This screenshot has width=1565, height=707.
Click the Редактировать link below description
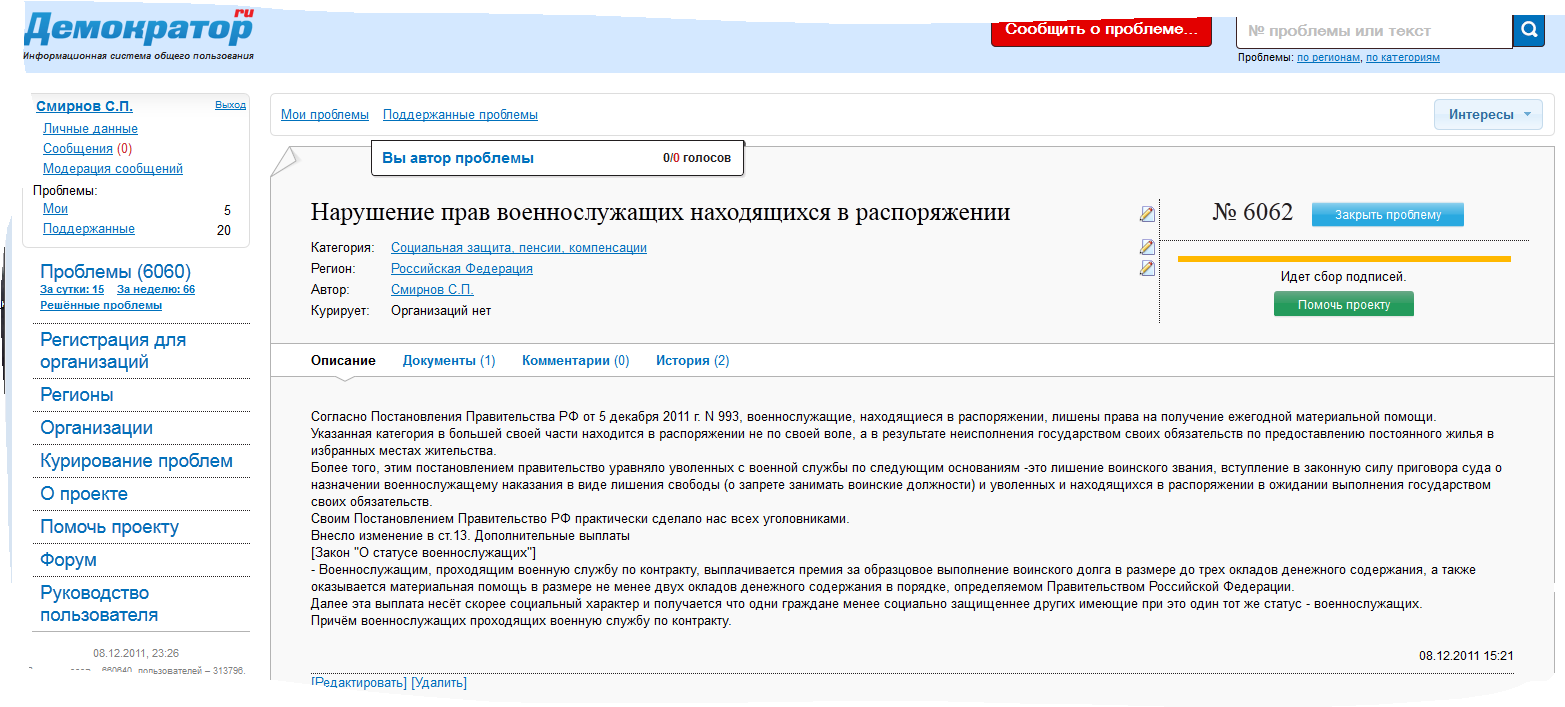359,683
